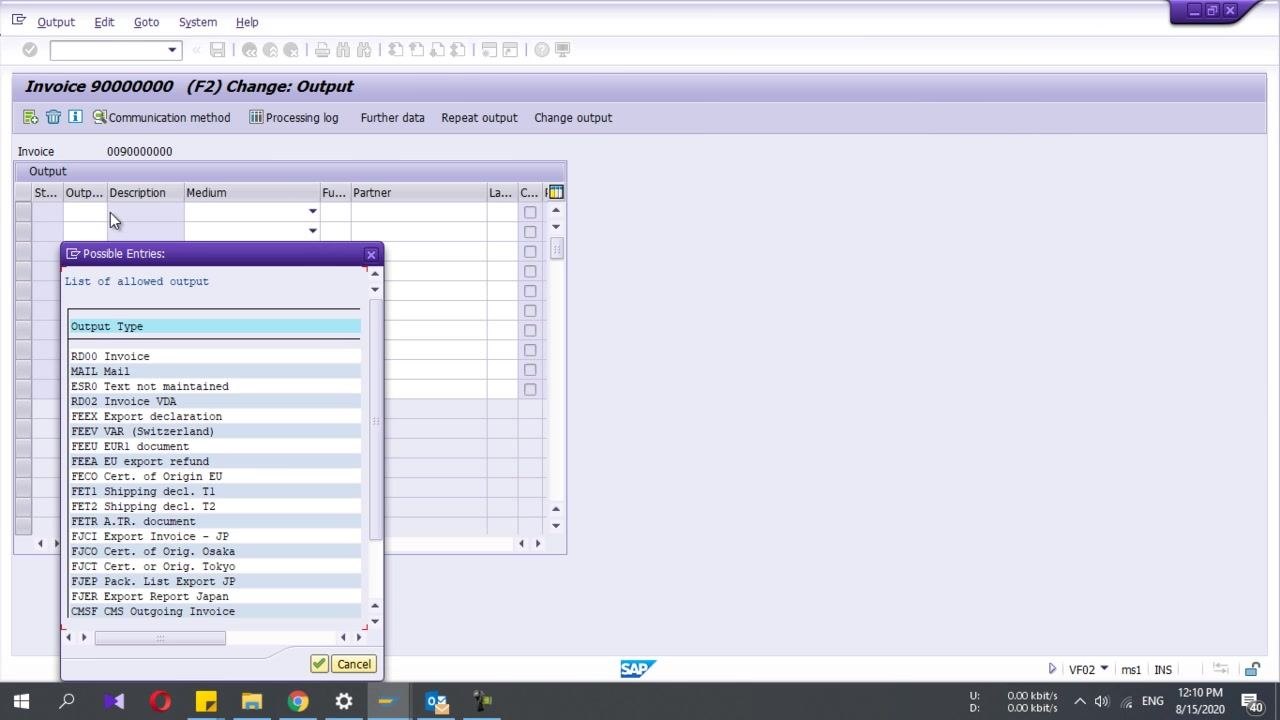Viewport: 1280px width, 720px height.
Task: Click the Processing log button
Action: [294, 117]
